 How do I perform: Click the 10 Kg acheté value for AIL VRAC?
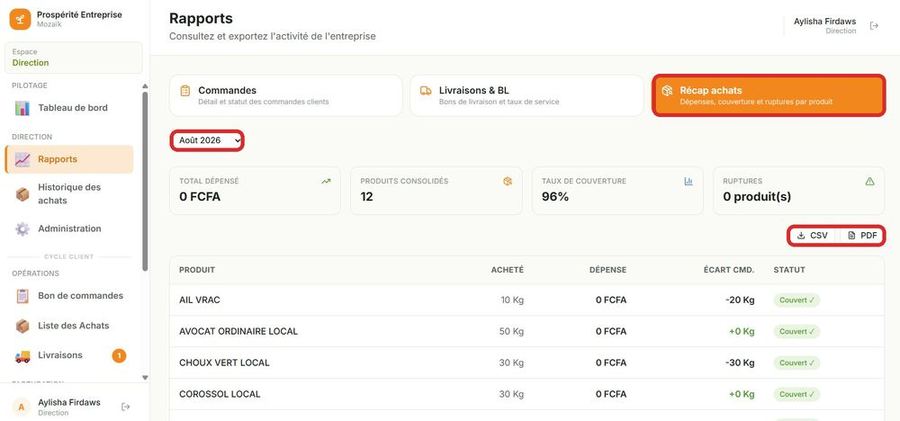pyautogui.click(x=512, y=300)
